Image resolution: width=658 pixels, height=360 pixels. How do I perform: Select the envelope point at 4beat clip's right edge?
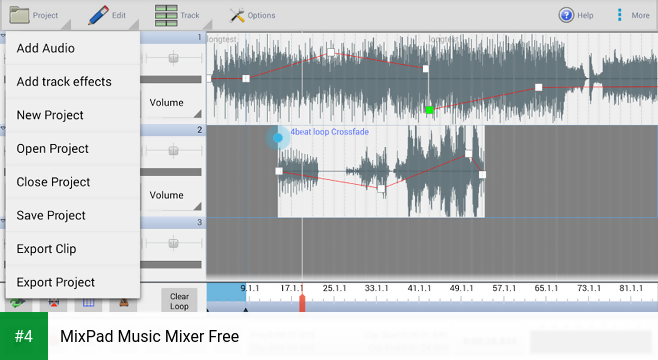482,175
